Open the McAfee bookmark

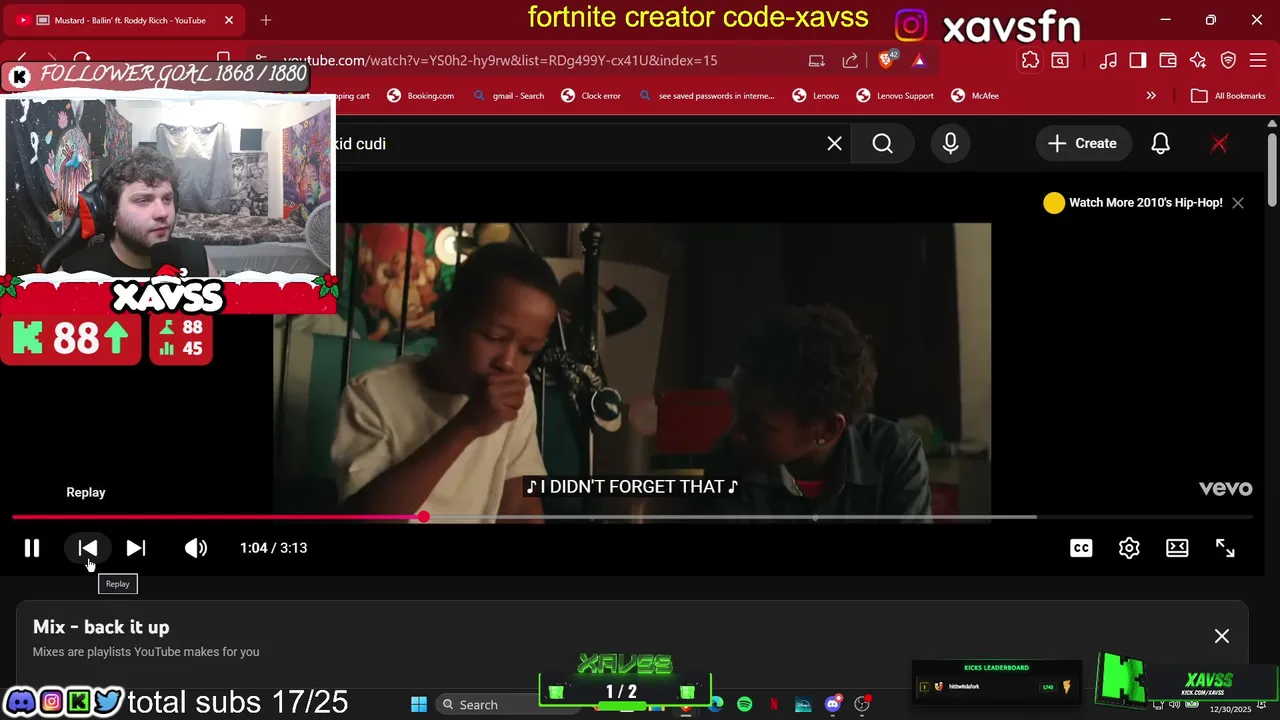[x=975, y=96]
